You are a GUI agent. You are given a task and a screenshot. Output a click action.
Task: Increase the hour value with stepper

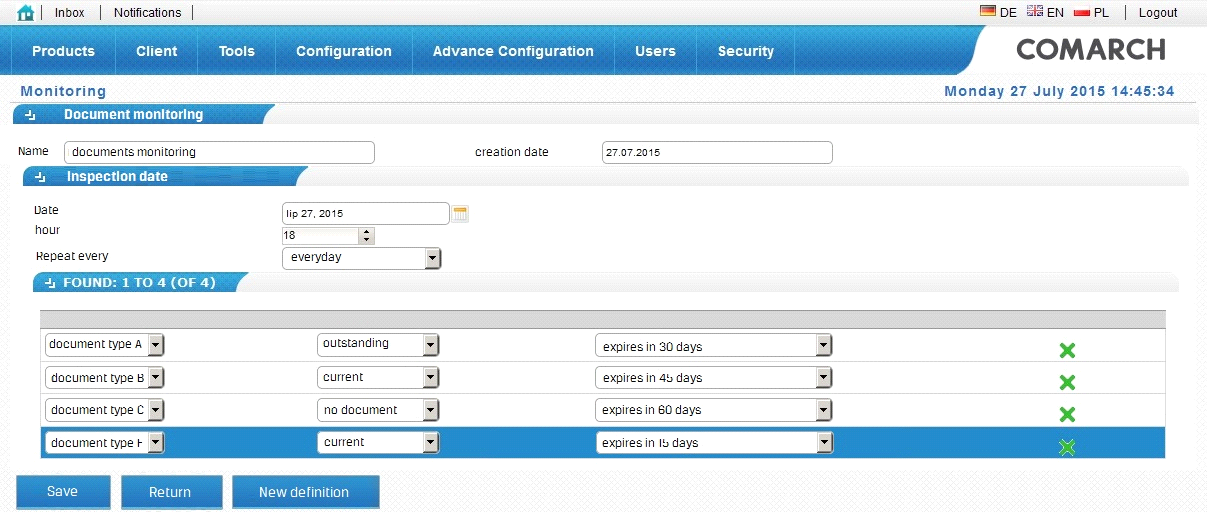tap(367, 232)
